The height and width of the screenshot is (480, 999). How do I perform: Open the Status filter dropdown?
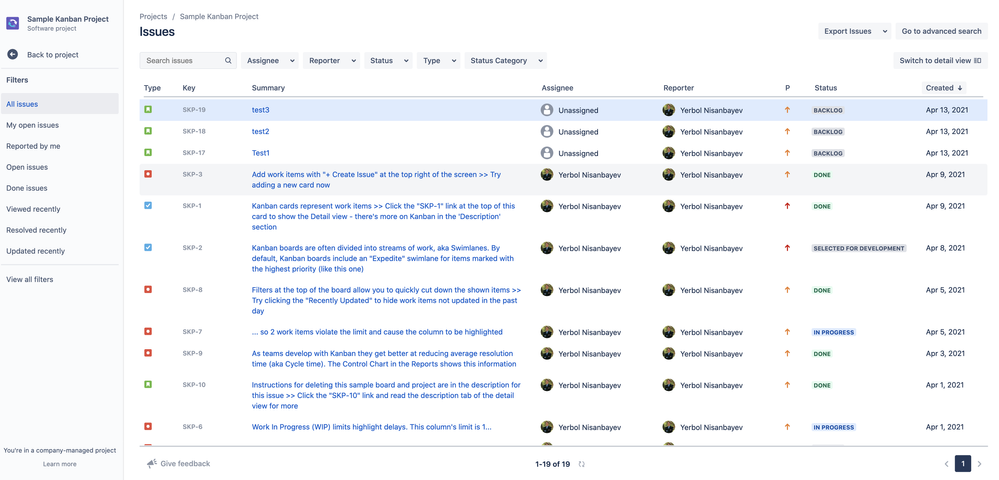coord(389,61)
